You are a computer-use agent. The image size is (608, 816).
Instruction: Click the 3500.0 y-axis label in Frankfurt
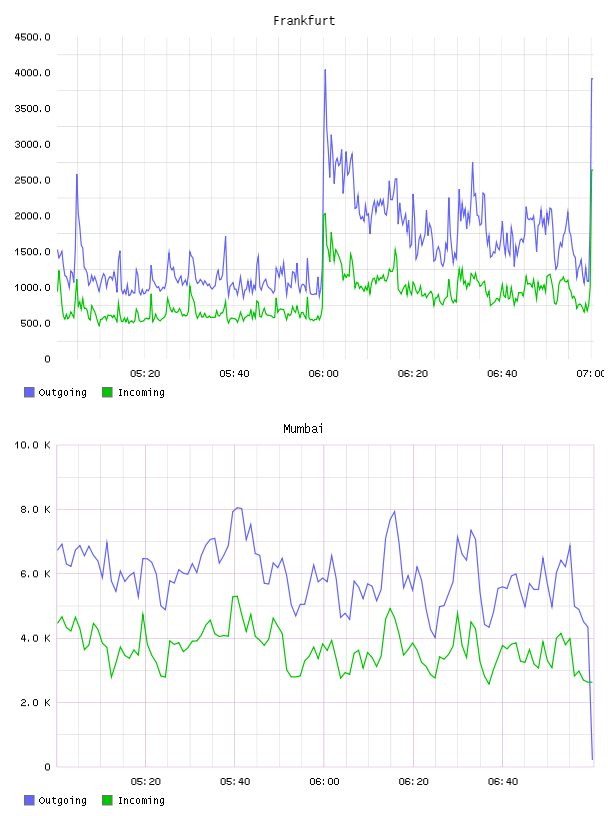click(x=32, y=109)
